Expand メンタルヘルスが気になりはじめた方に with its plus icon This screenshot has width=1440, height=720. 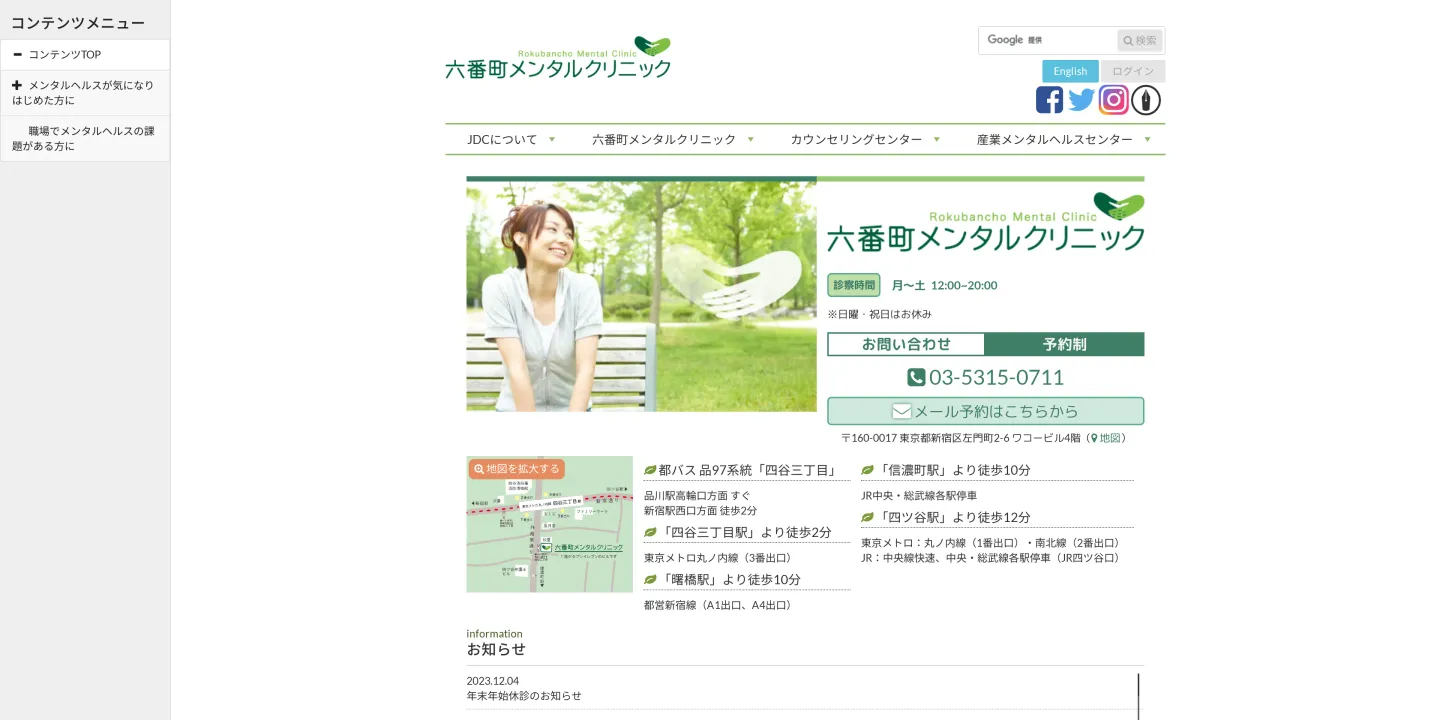pos(17,85)
